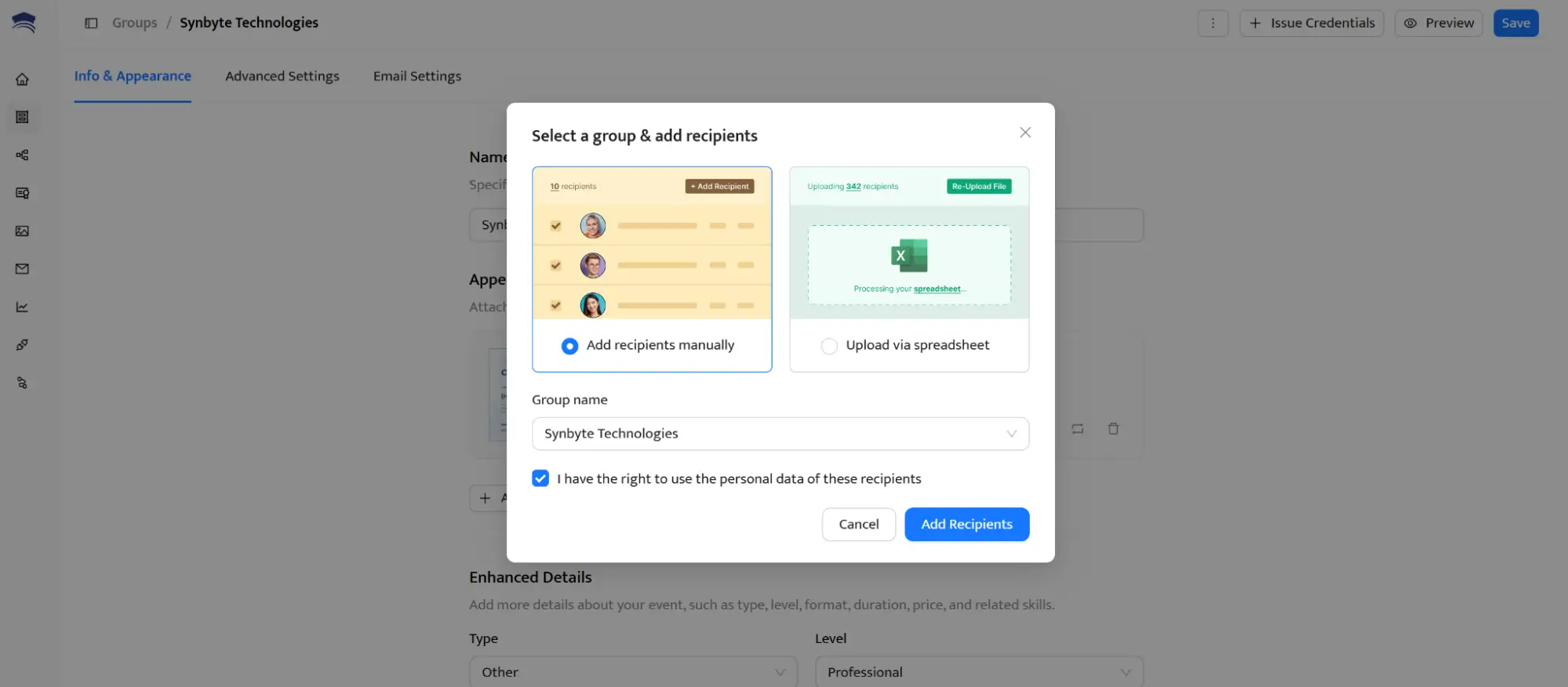The height and width of the screenshot is (687, 1568).
Task: Open the analytics chart icon in the sidebar
Action: coord(22,307)
